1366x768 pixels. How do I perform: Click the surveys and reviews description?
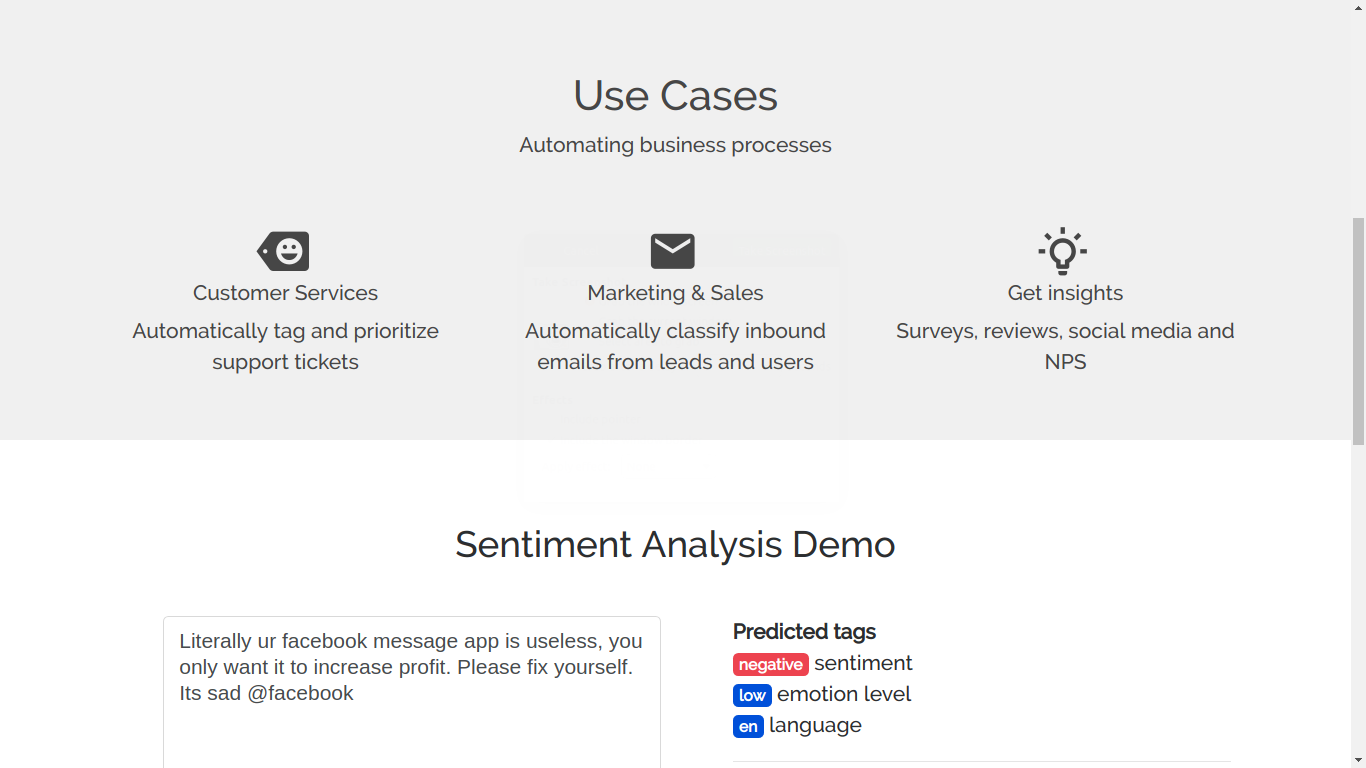[x=1065, y=346]
